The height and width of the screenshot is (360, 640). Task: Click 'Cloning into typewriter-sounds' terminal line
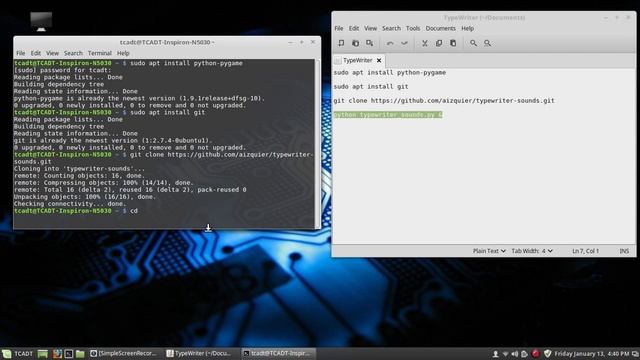(79, 169)
